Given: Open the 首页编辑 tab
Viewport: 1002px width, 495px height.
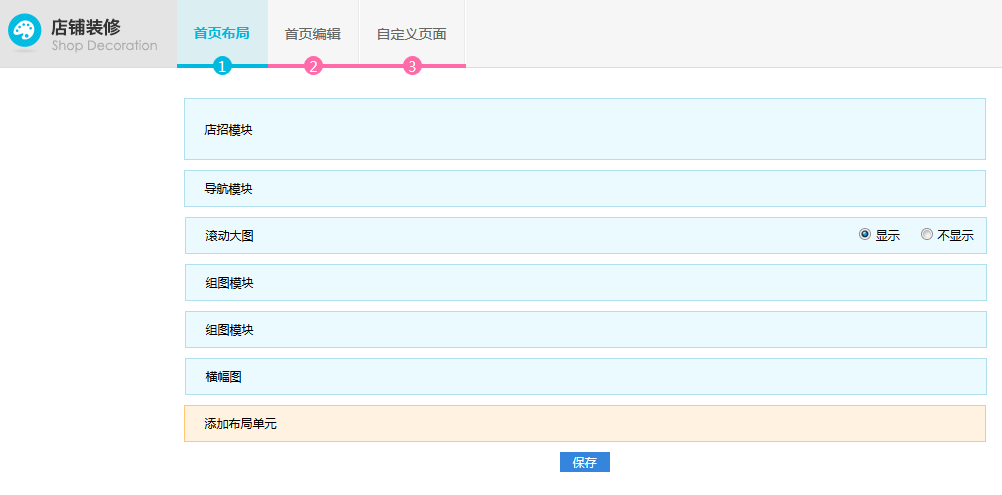Looking at the screenshot, I should click(x=313, y=33).
